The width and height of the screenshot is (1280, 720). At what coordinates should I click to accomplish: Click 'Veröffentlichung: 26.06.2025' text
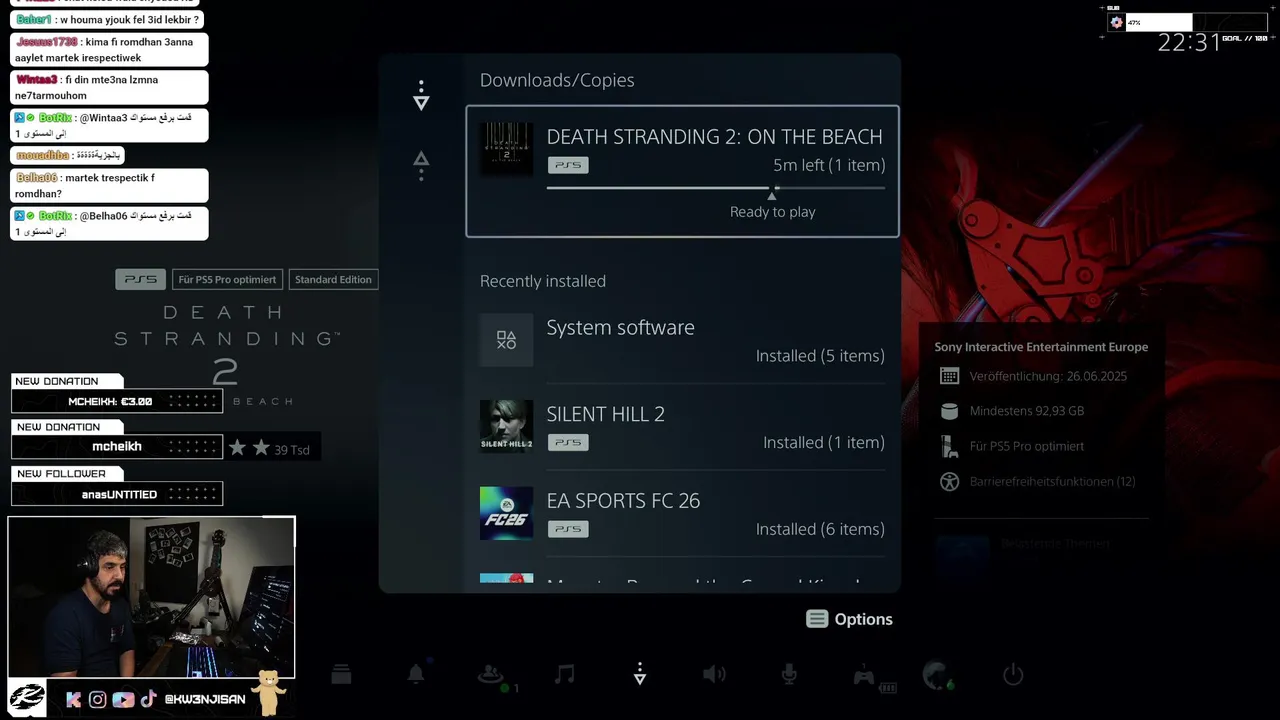(x=1048, y=376)
